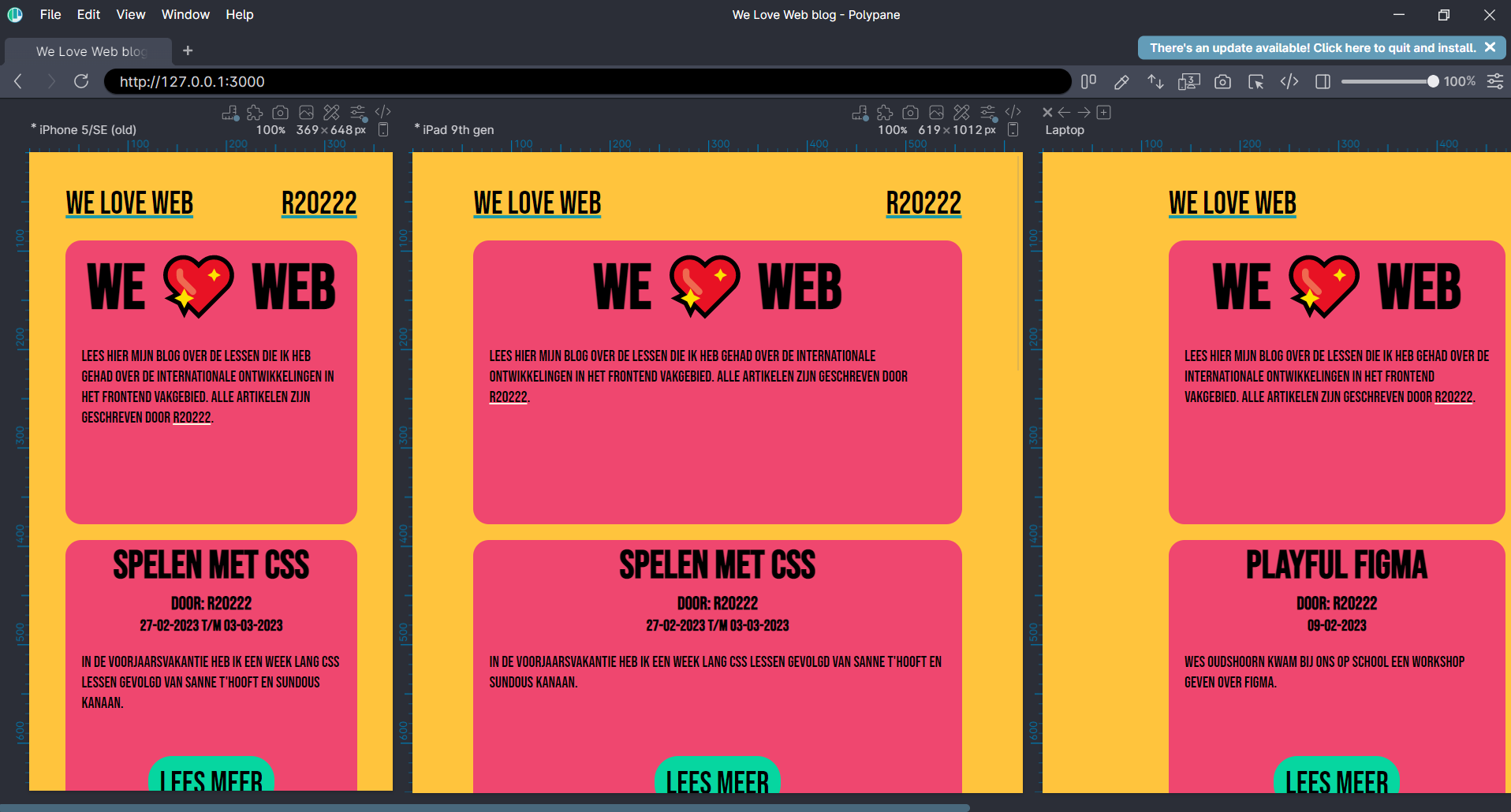Open devtools code icon for iPhone pane
The image size is (1511, 812).
[x=383, y=112]
